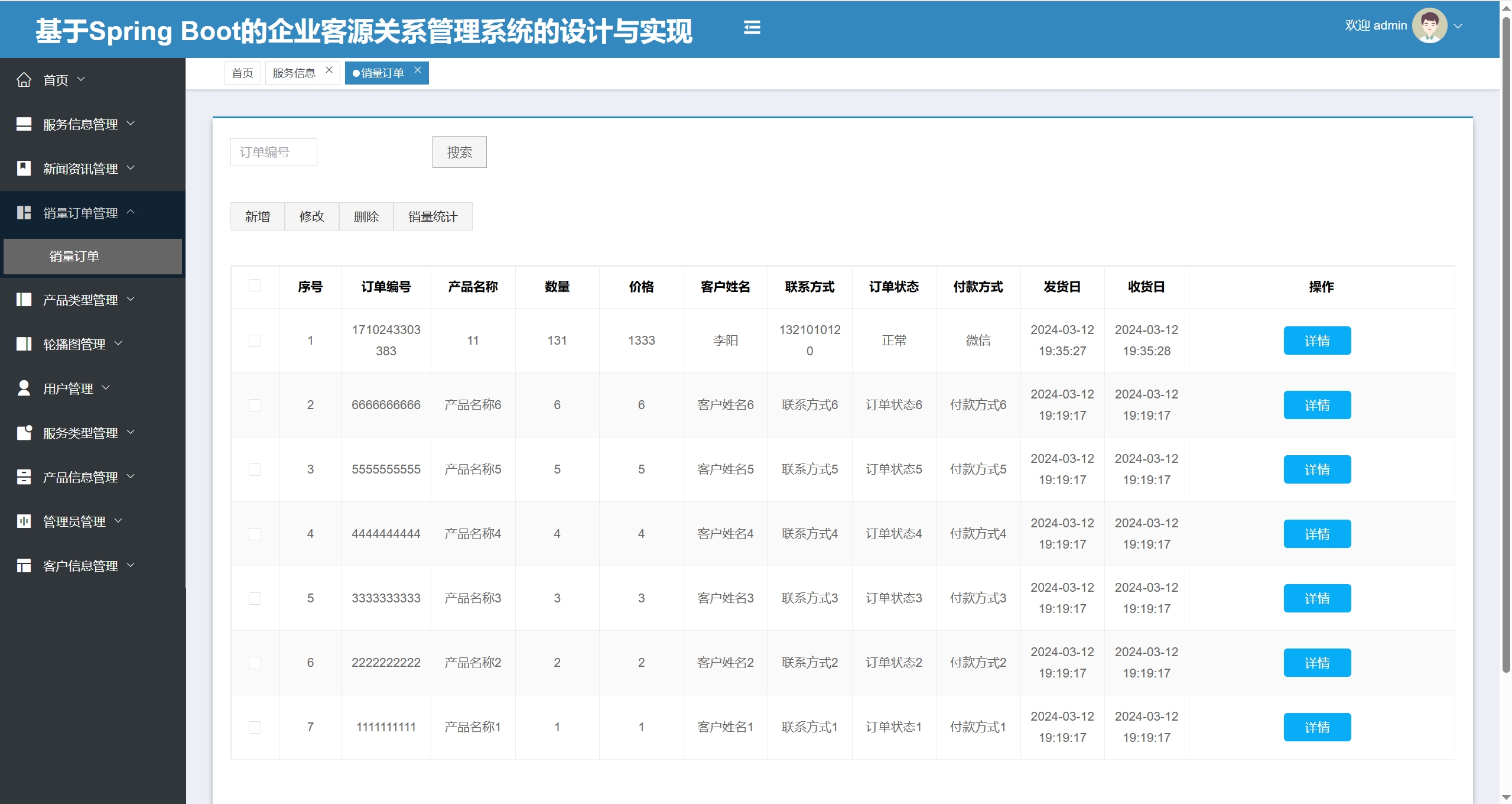Close the 服务信息 tab with its X

coord(329,70)
